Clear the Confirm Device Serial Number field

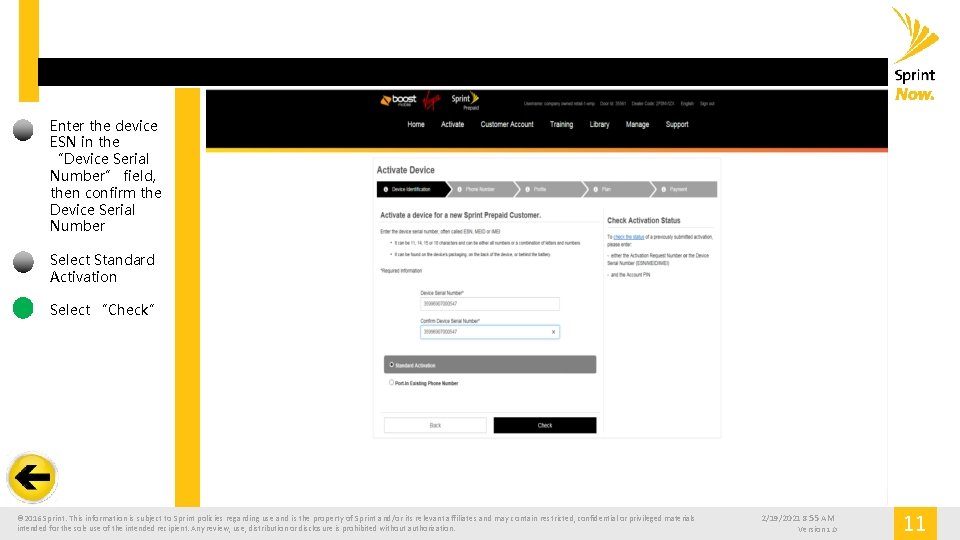click(553, 332)
